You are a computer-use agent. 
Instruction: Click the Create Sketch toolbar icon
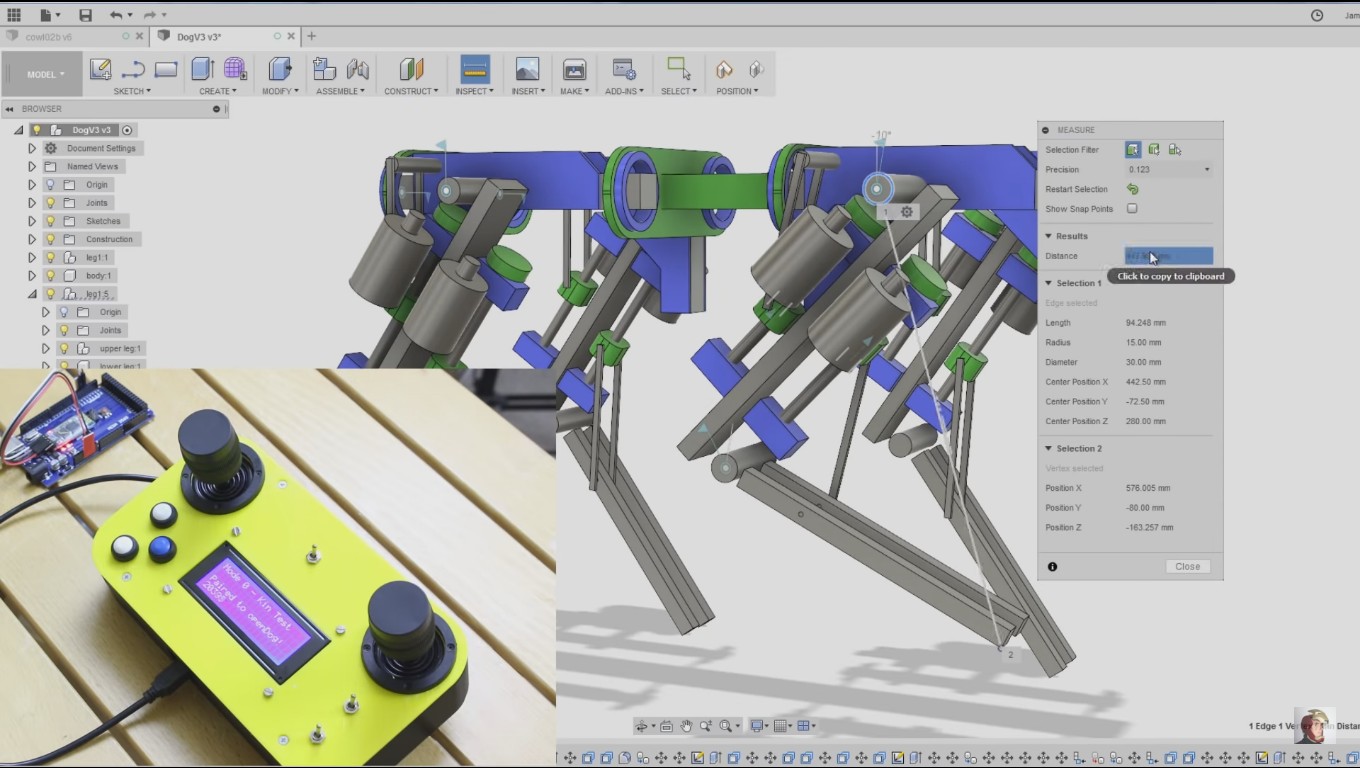100,69
